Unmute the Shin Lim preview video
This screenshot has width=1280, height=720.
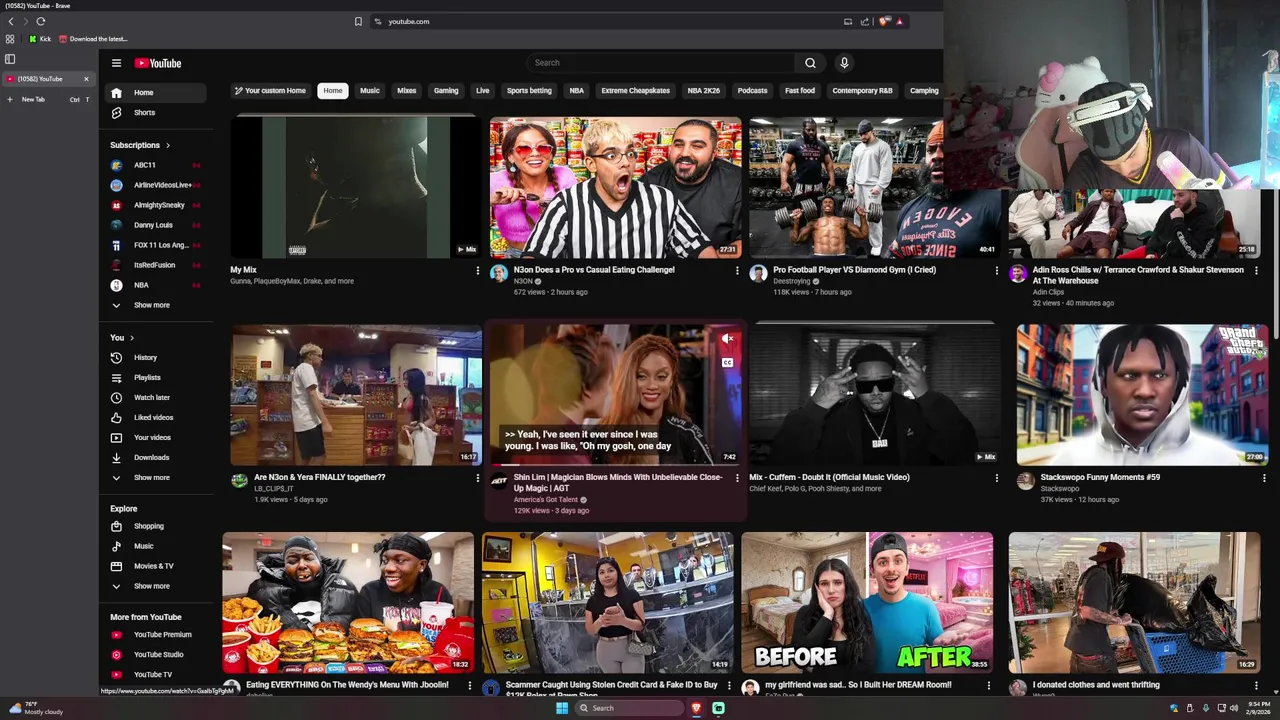[x=727, y=340]
